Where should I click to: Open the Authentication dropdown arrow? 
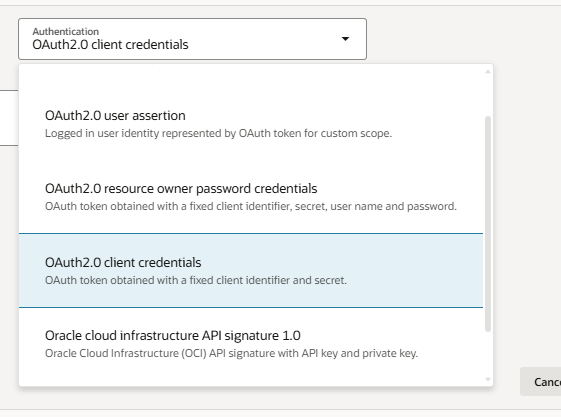click(345, 39)
